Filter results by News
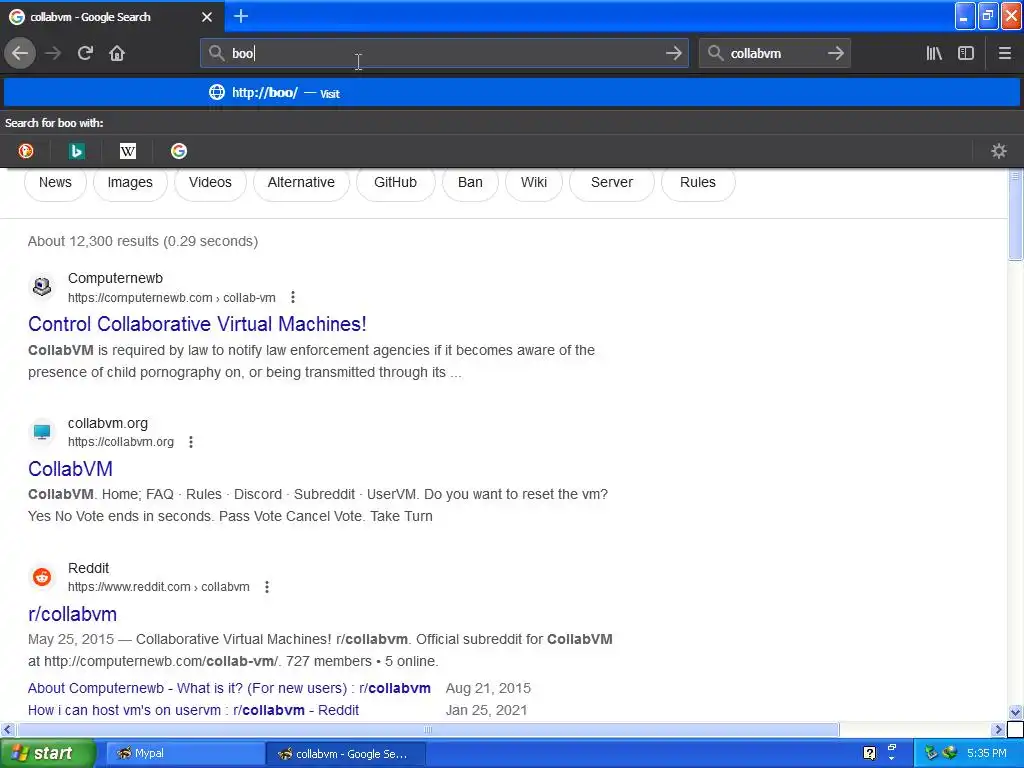Image resolution: width=1024 pixels, height=768 pixels. pyautogui.click(x=55, y=182)
